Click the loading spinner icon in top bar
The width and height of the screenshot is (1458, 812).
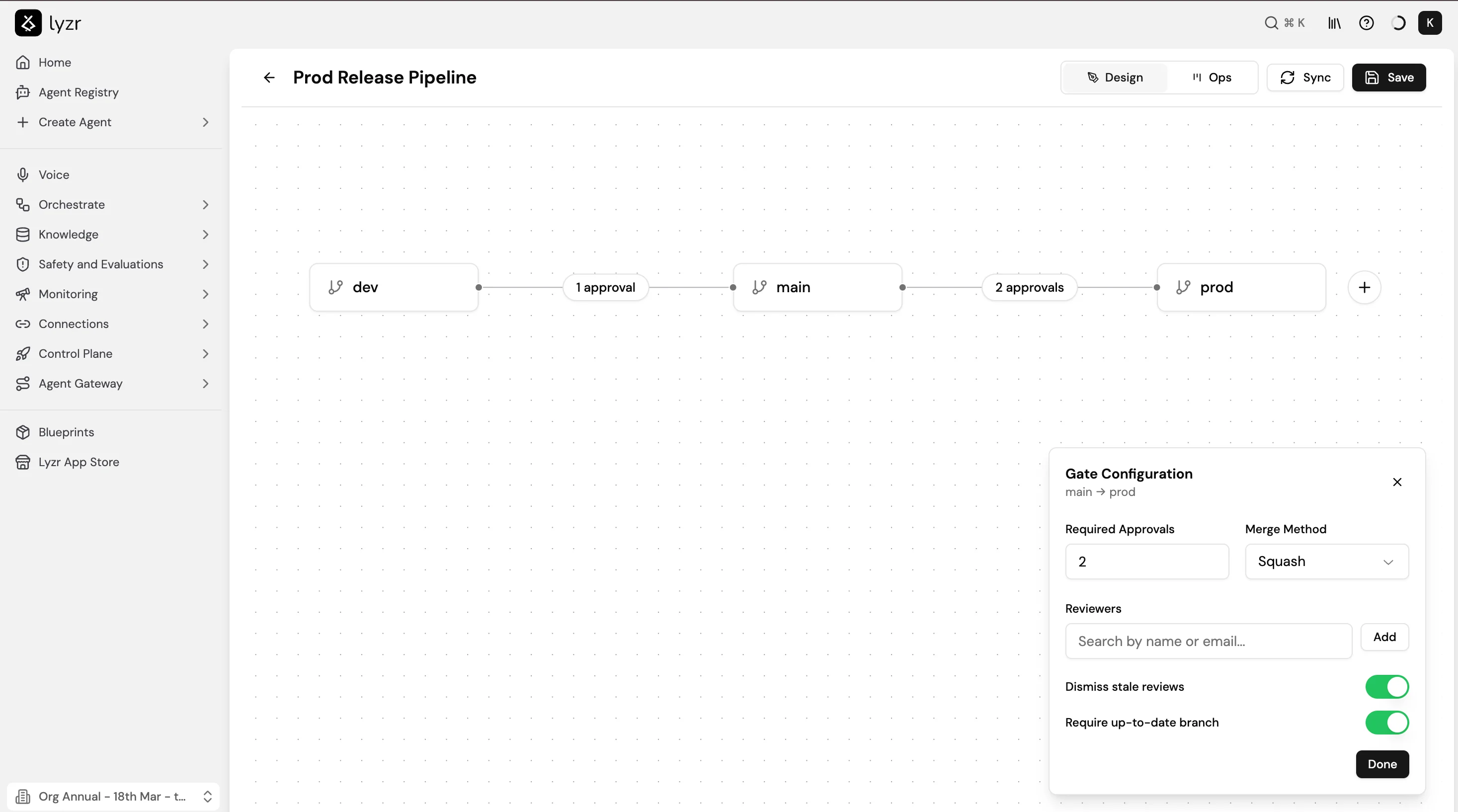point(1398,23)
